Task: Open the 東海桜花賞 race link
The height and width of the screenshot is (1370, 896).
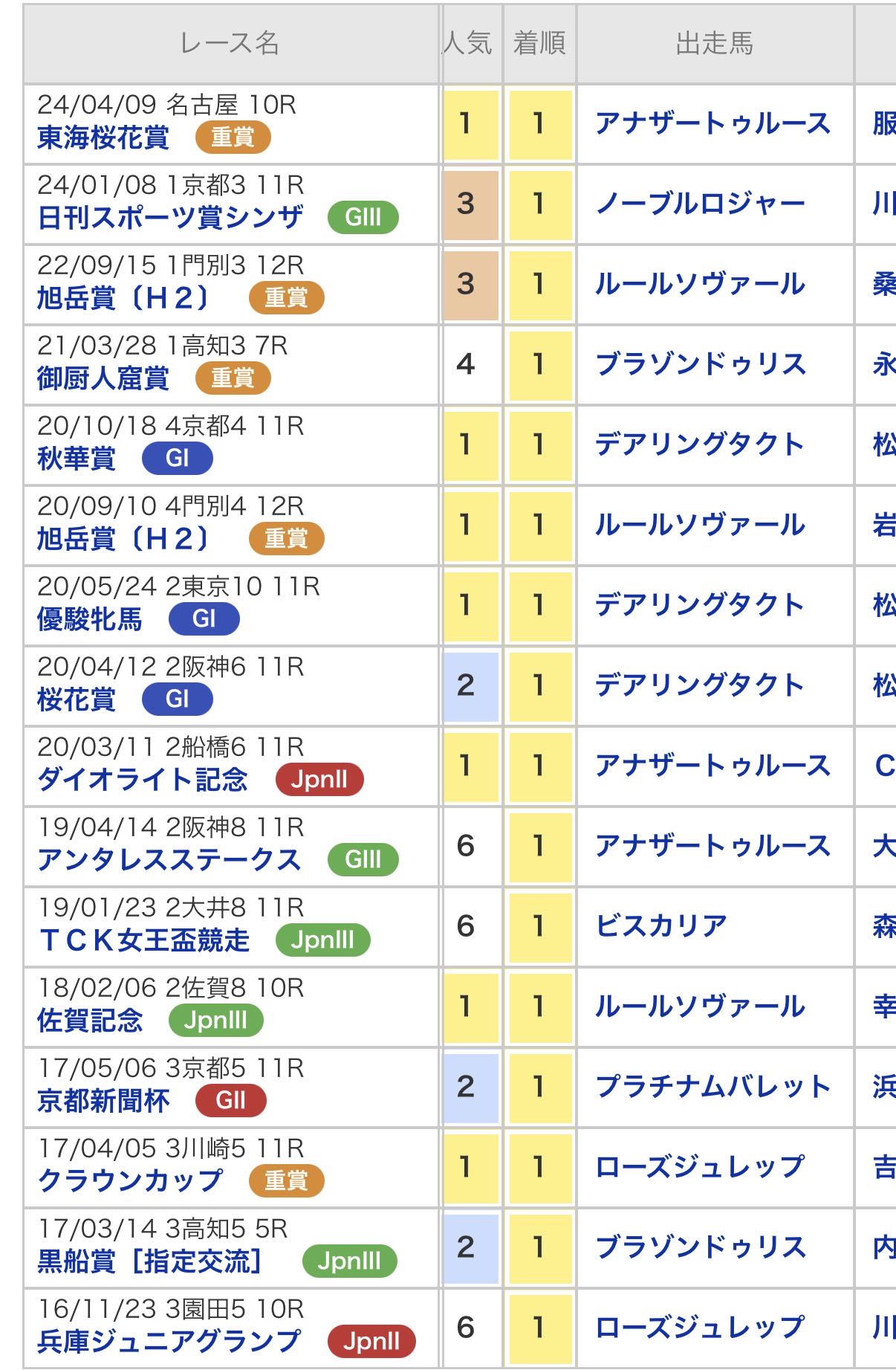Action: tap(103, 138)
